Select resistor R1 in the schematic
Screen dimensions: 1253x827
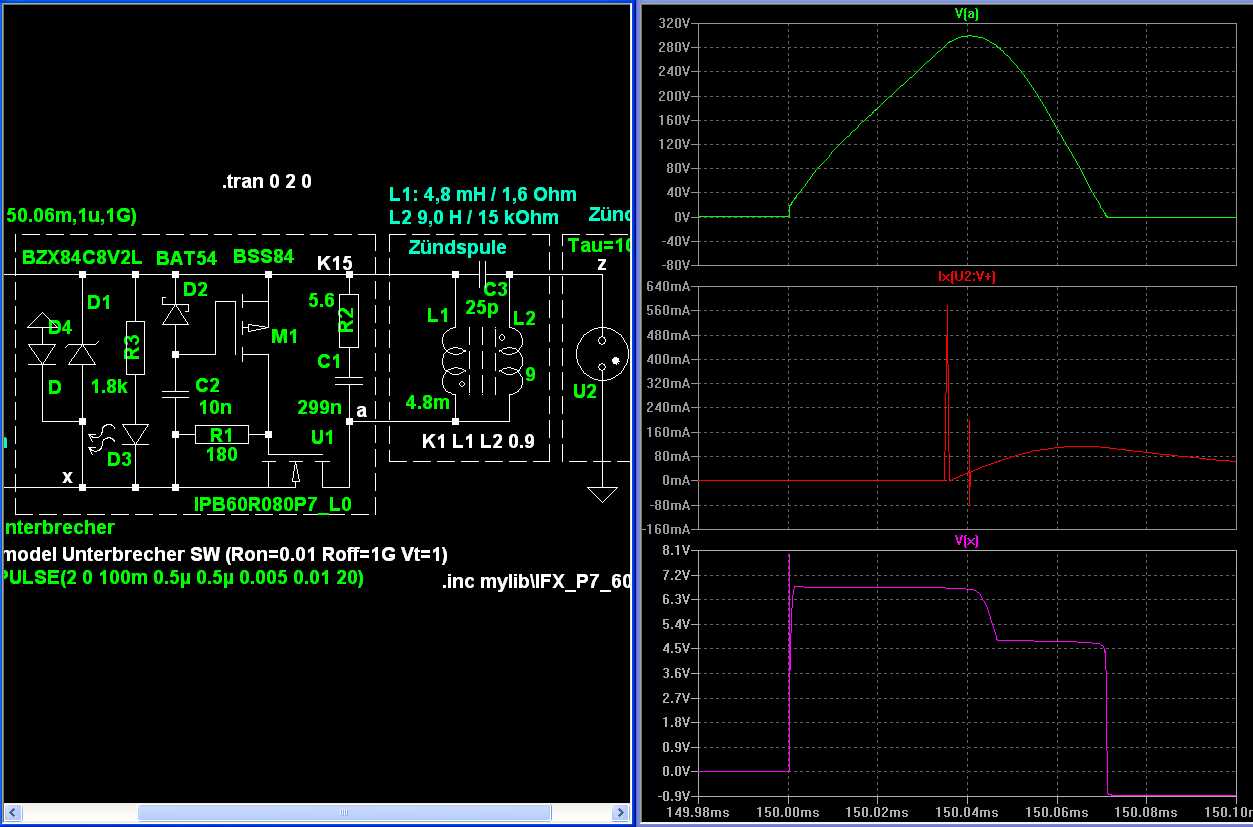[221, 435]
